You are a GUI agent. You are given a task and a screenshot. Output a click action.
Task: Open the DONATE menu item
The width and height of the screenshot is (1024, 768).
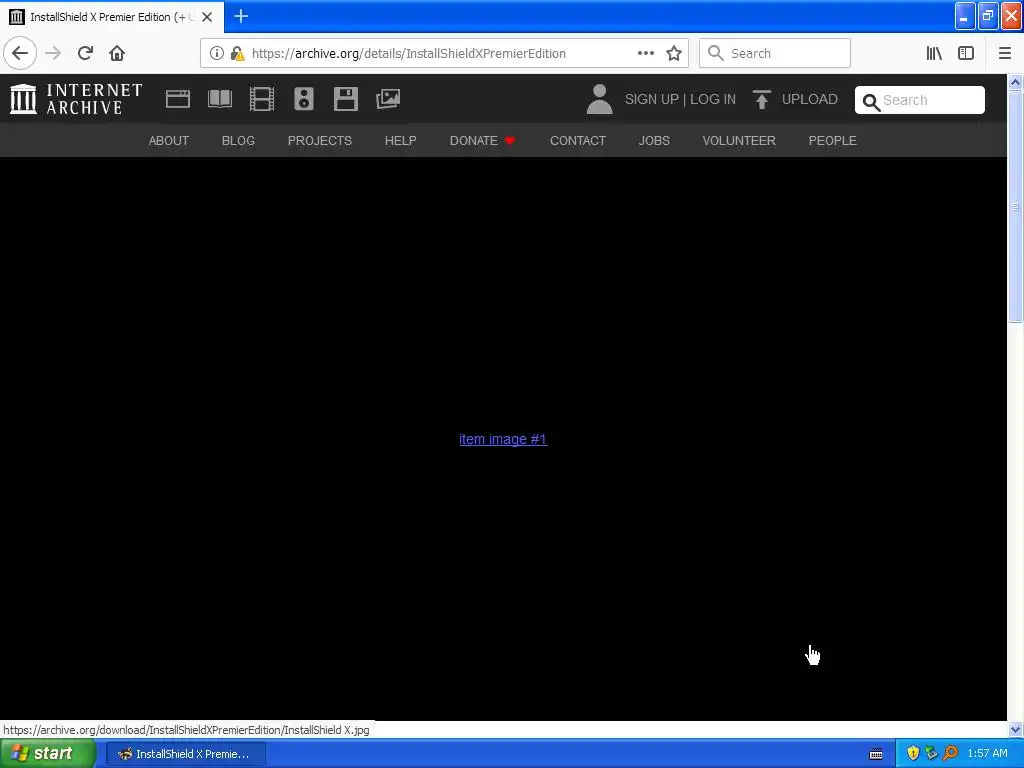[482, 140]
